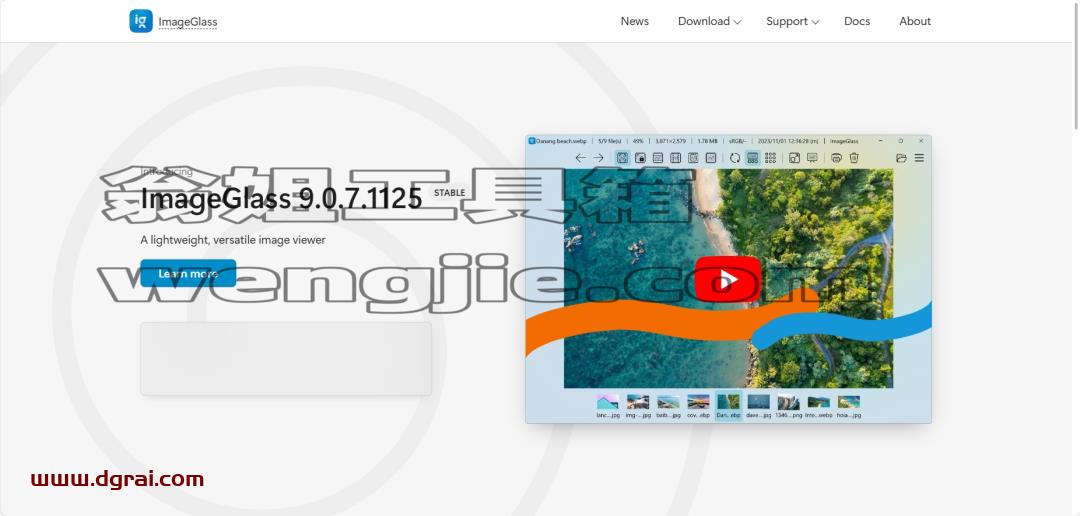Click the next image arrow icon
The height and width of the screenshot is (516, 1080).
click(x=599, y=158)
